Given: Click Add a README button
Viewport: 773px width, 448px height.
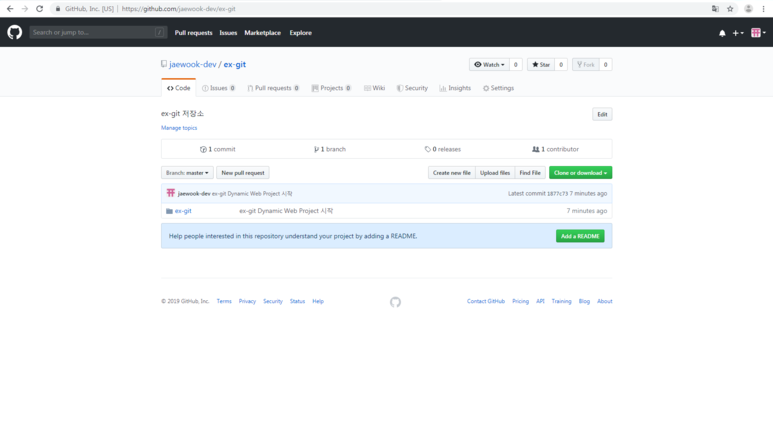Looking at the screenshot, I should pyautogui.click(x=580, y=236).
